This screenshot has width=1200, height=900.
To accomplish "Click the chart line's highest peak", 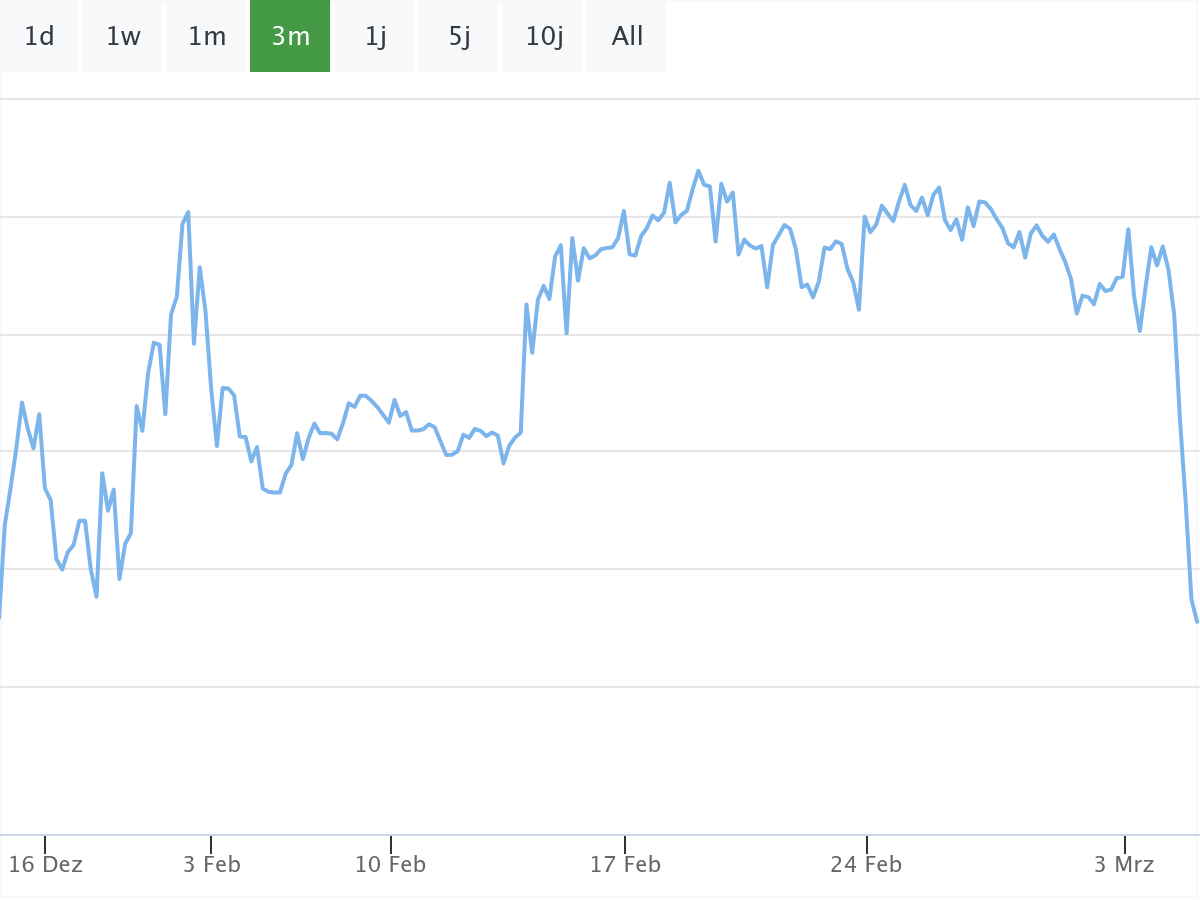I will 698,171.
